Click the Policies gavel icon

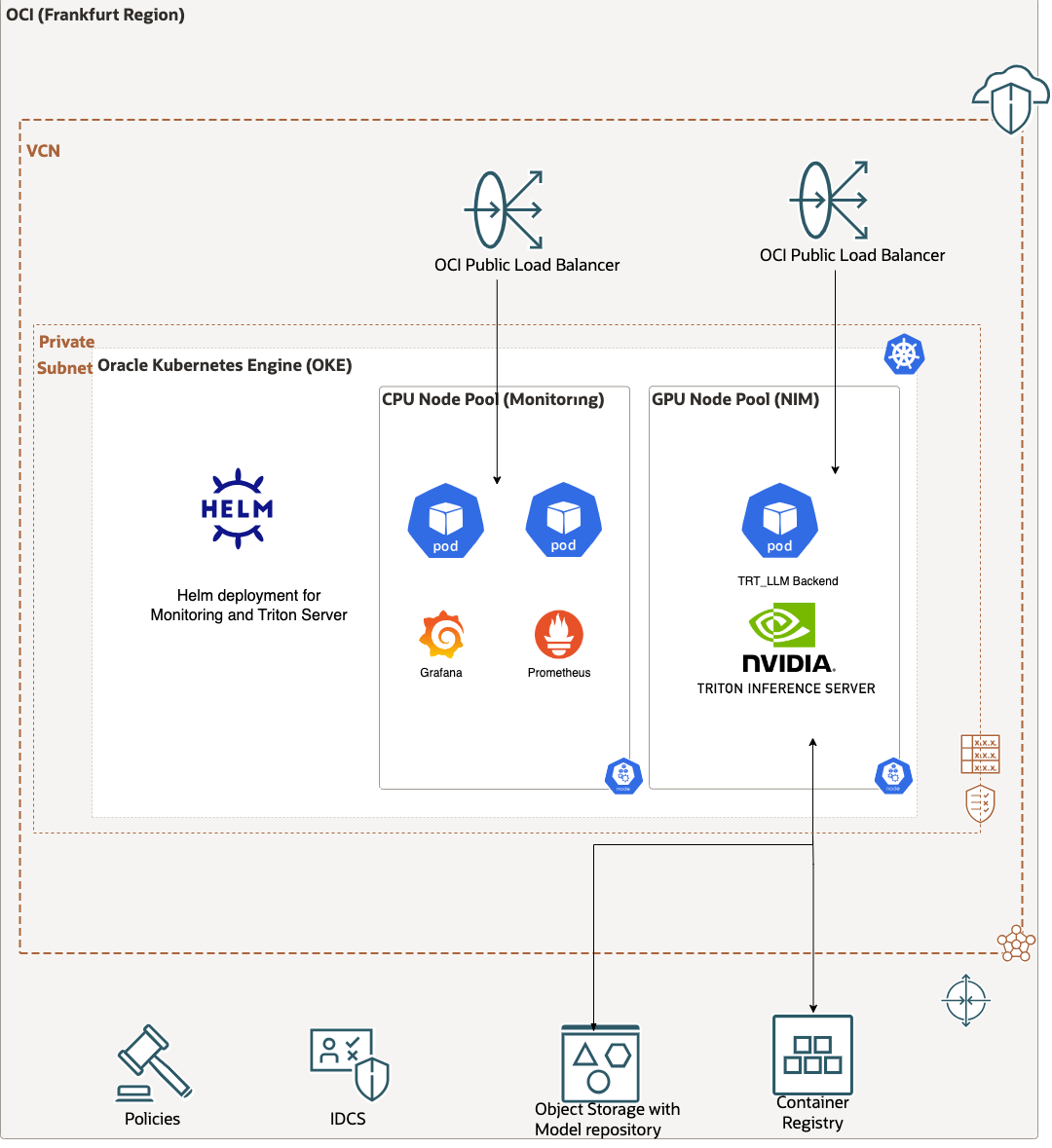154,1063
